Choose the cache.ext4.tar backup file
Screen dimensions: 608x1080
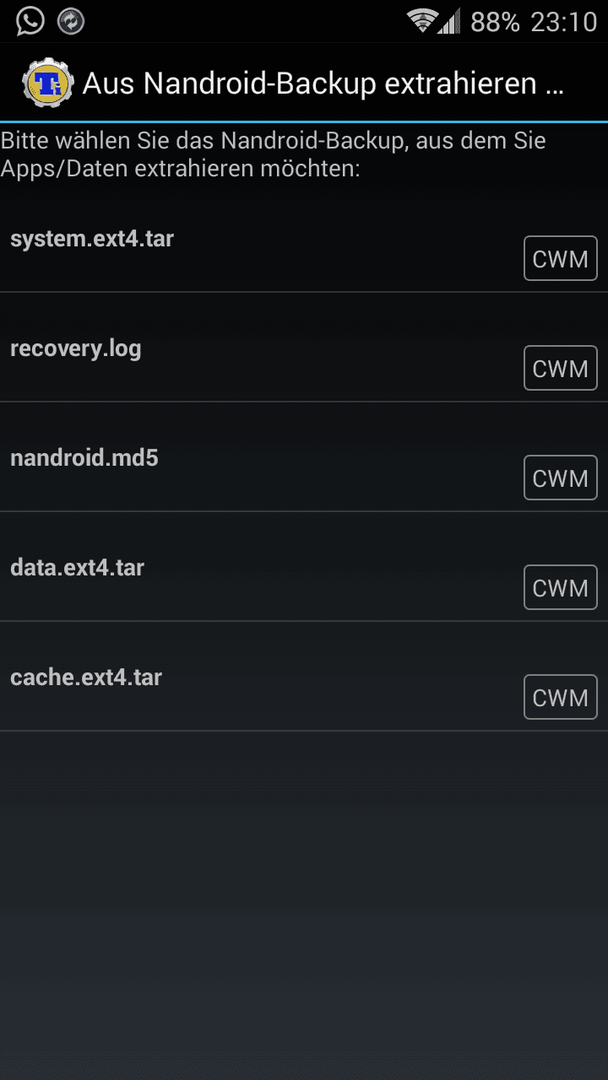304,676
